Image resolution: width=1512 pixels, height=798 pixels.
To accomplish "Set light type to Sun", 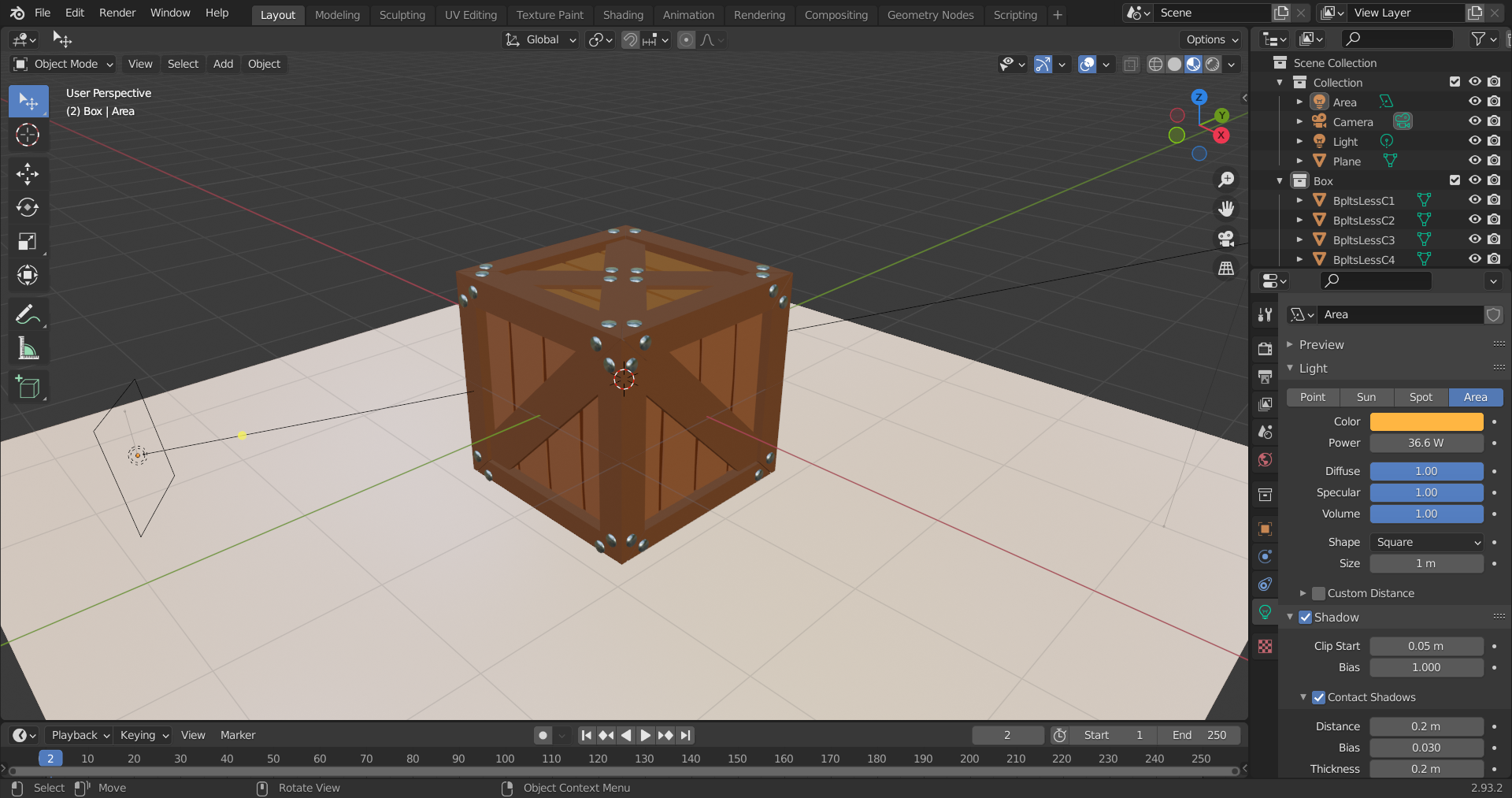I will [1366, 397].
